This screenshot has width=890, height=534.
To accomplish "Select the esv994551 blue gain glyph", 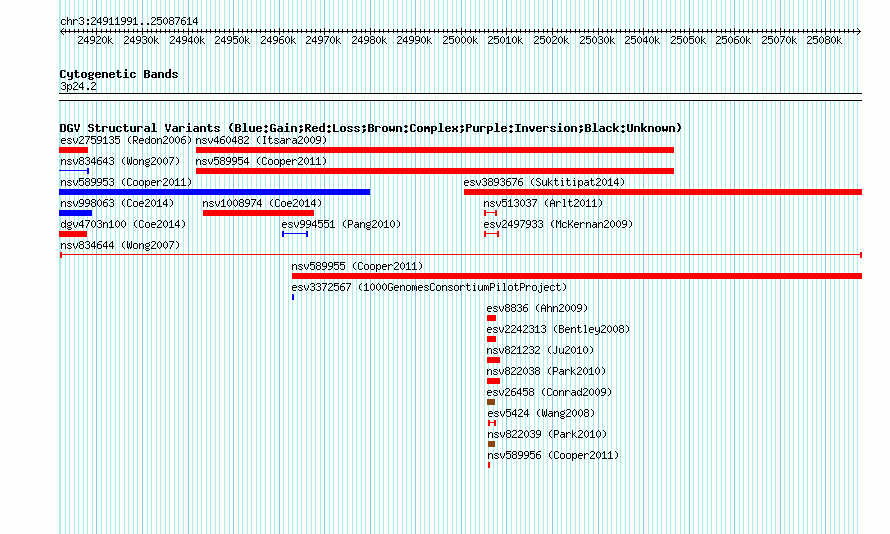I will 295,234.
